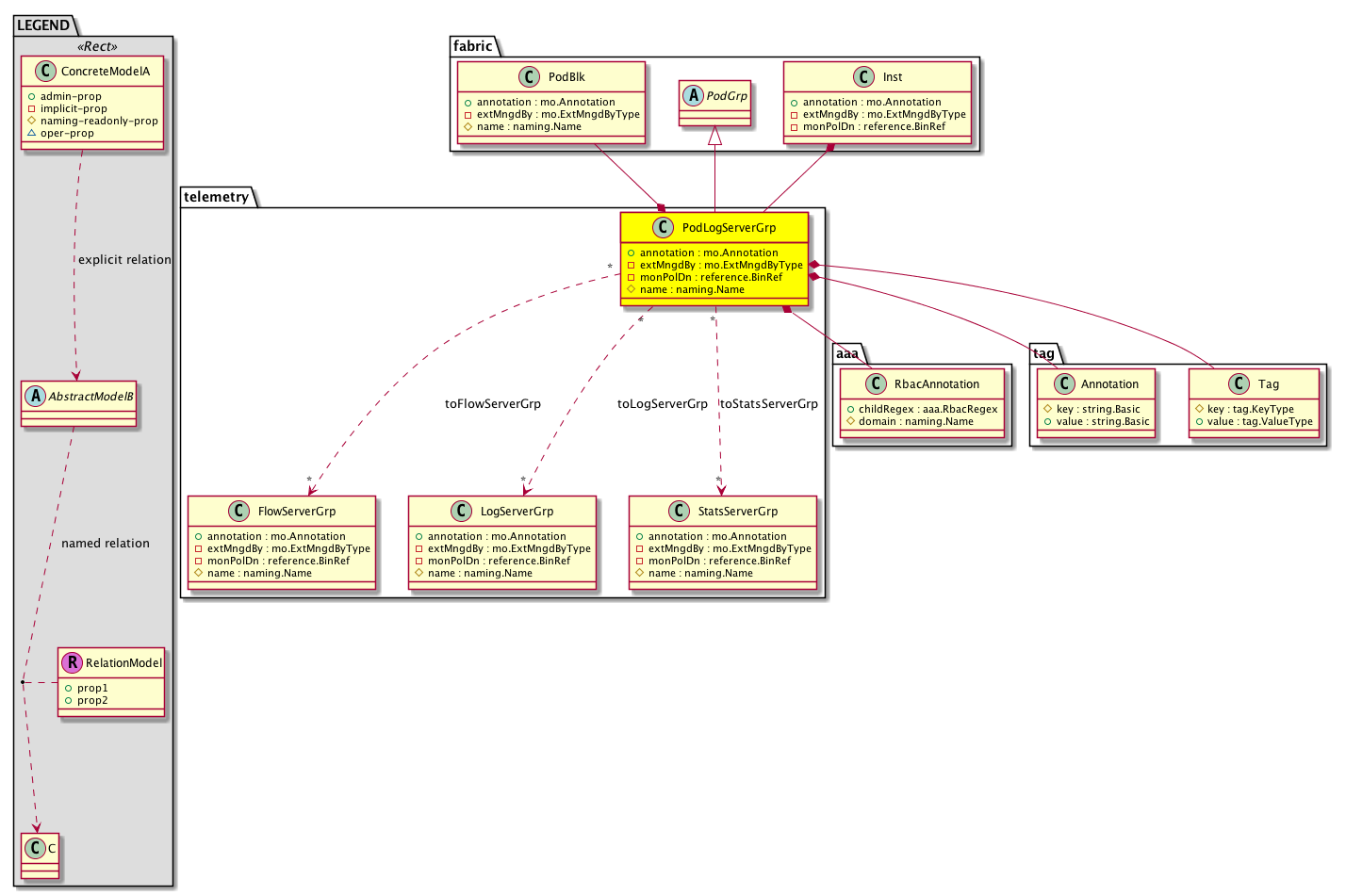The image size is (1346, 896).
Task: Click the PodBlk class title
Action: [x=566, y=77]
